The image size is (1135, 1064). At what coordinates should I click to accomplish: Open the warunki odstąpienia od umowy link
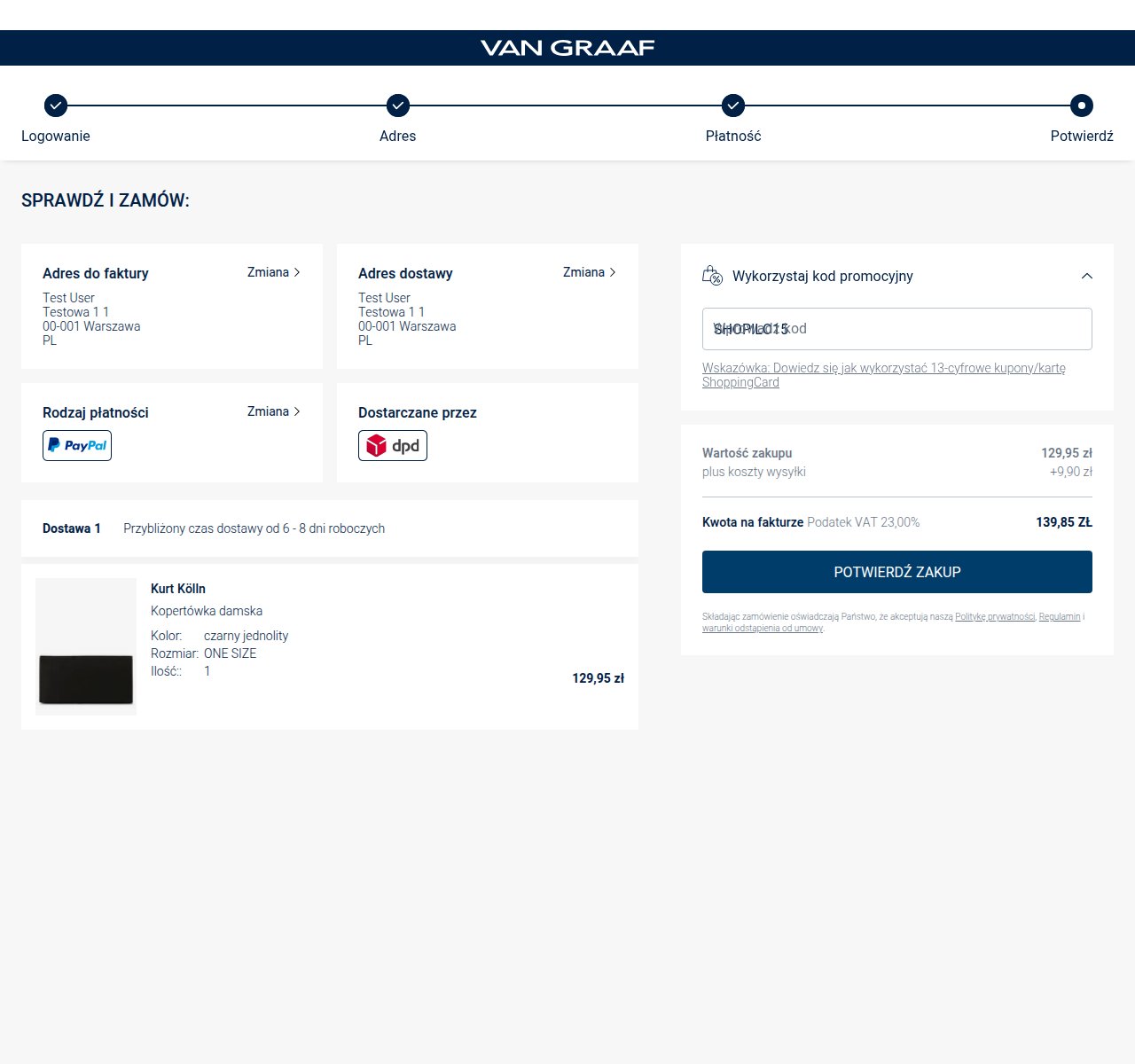pos(763,628)
